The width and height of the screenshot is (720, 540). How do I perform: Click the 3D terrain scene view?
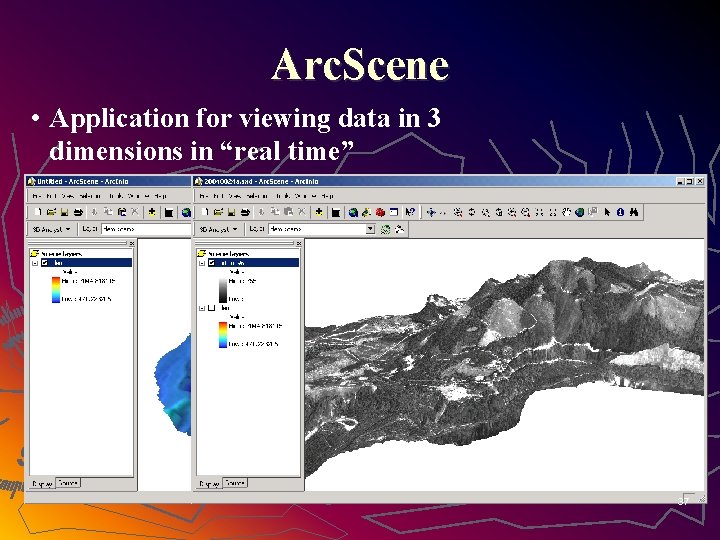coord(504,364)
